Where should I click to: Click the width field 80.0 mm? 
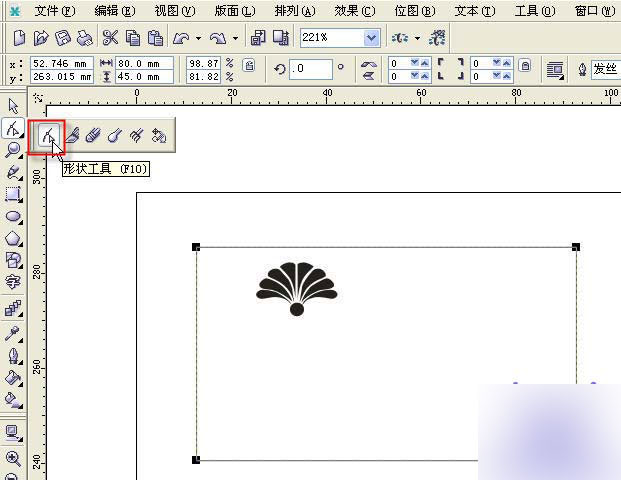click(x=144, y=63)
